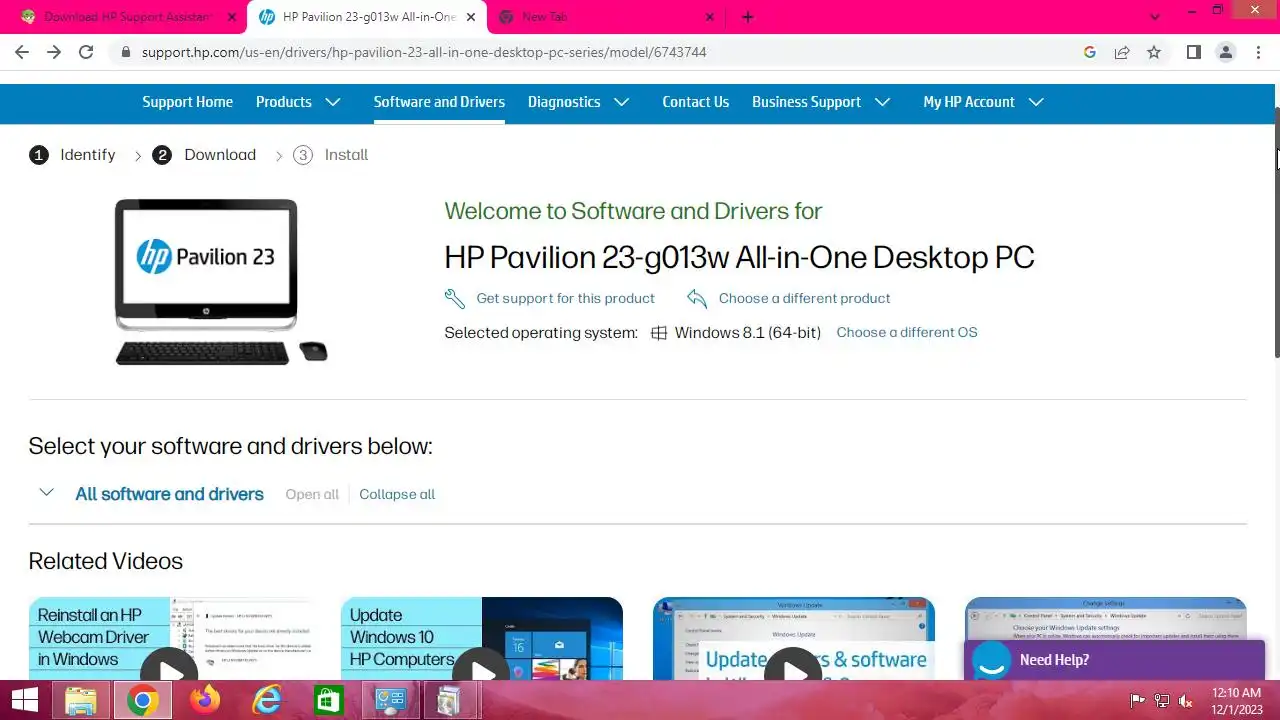Open a new browser tab

click(x=748, y=17)
